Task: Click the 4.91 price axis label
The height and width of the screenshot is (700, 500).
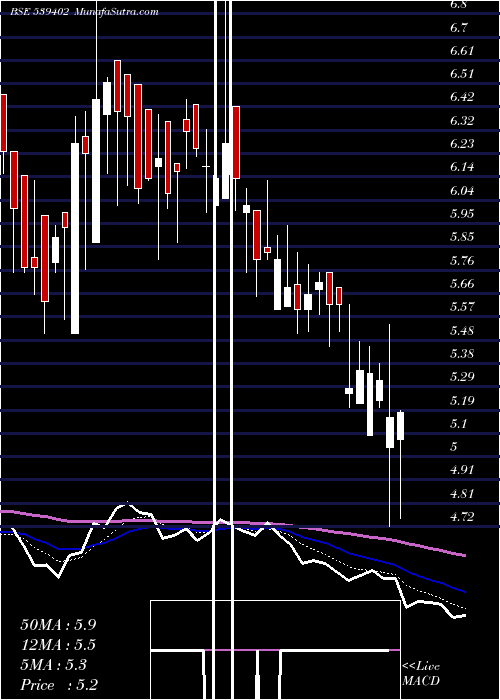Action: 462,470
